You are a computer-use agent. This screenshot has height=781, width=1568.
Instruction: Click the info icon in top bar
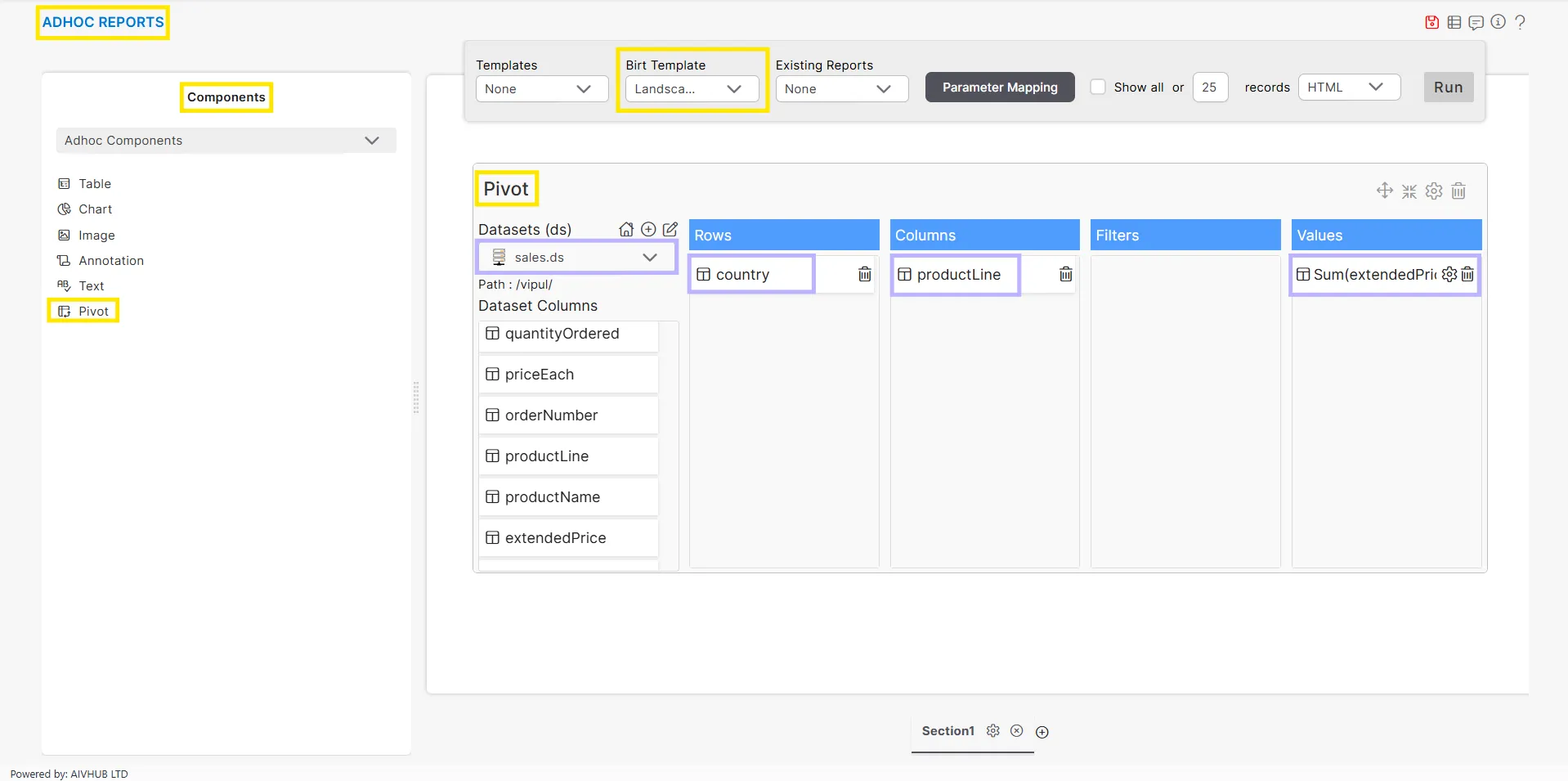click(1498, 22)
